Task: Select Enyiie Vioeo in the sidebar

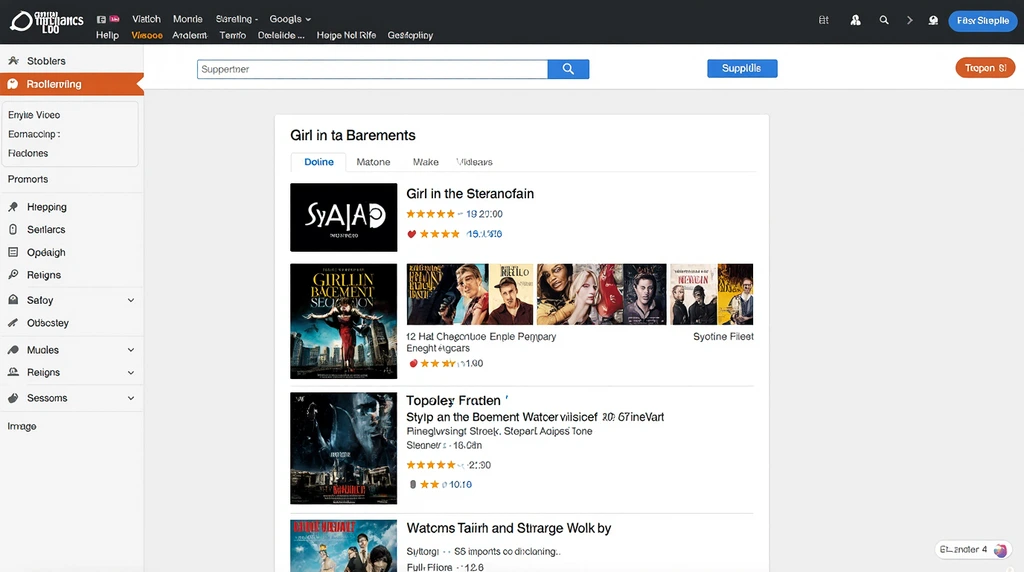Action: pyautogui.click(x=34, y=115)
